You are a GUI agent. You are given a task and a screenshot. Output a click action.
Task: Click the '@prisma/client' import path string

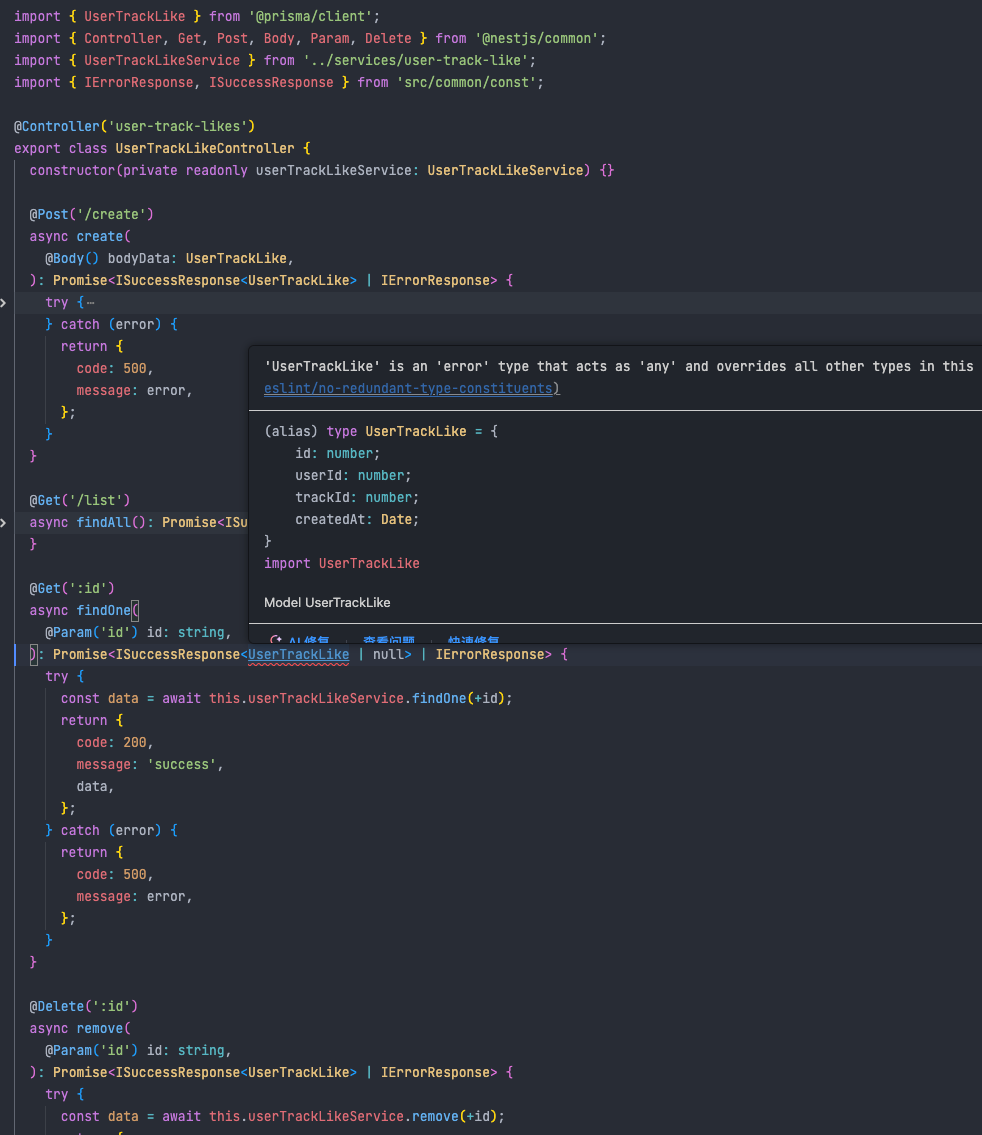[310, 16]
